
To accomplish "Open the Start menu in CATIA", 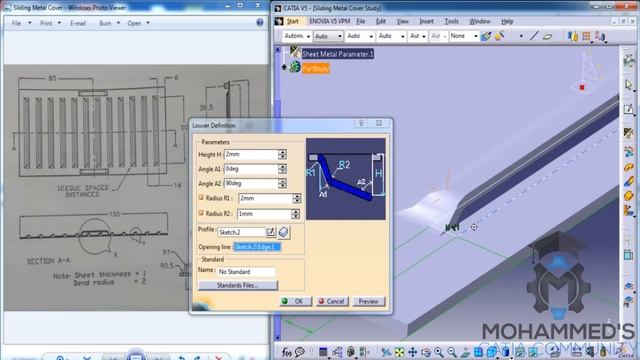I will pos(293,21).
